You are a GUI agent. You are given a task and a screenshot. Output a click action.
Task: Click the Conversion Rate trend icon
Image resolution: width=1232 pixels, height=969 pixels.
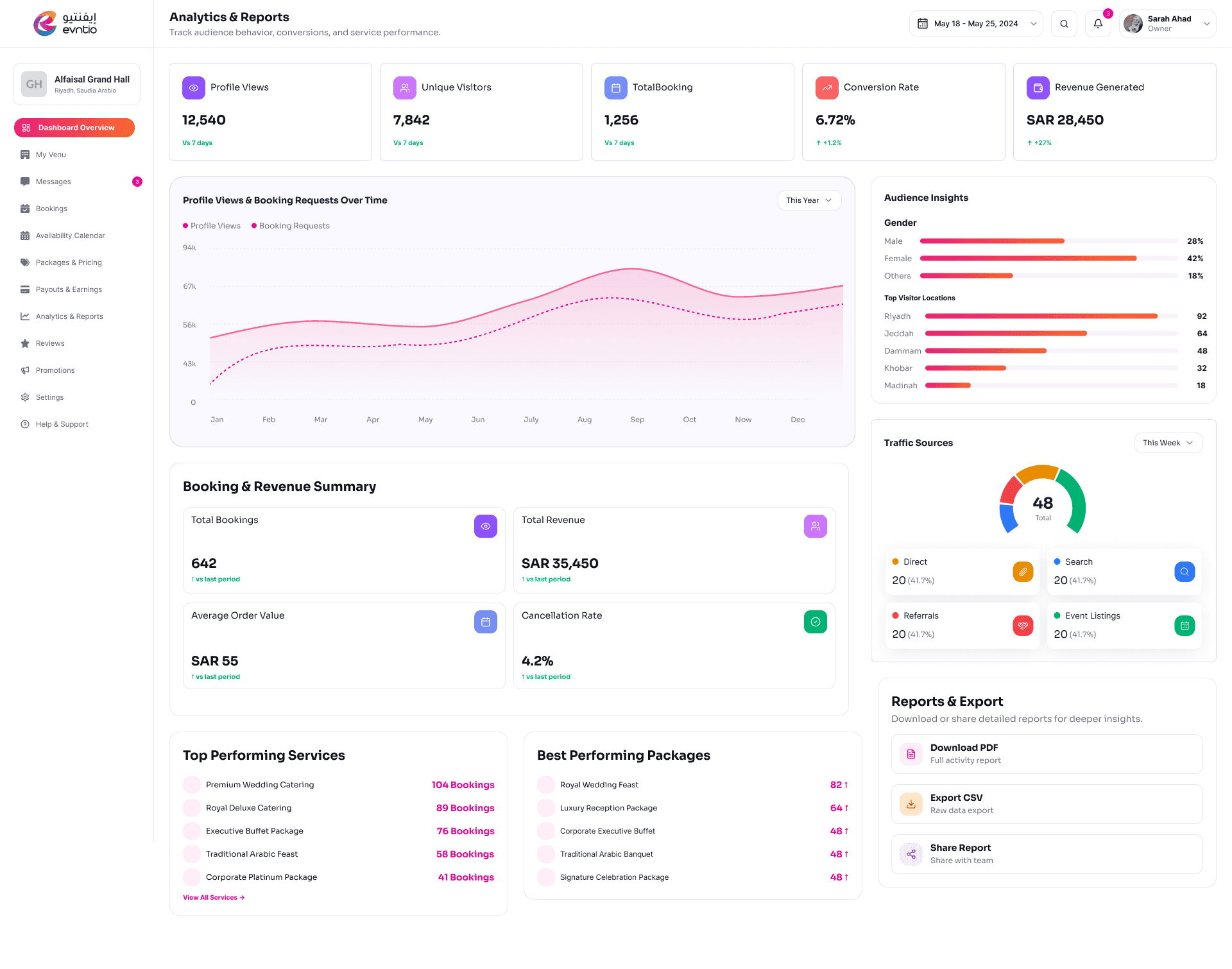(826, 88)
